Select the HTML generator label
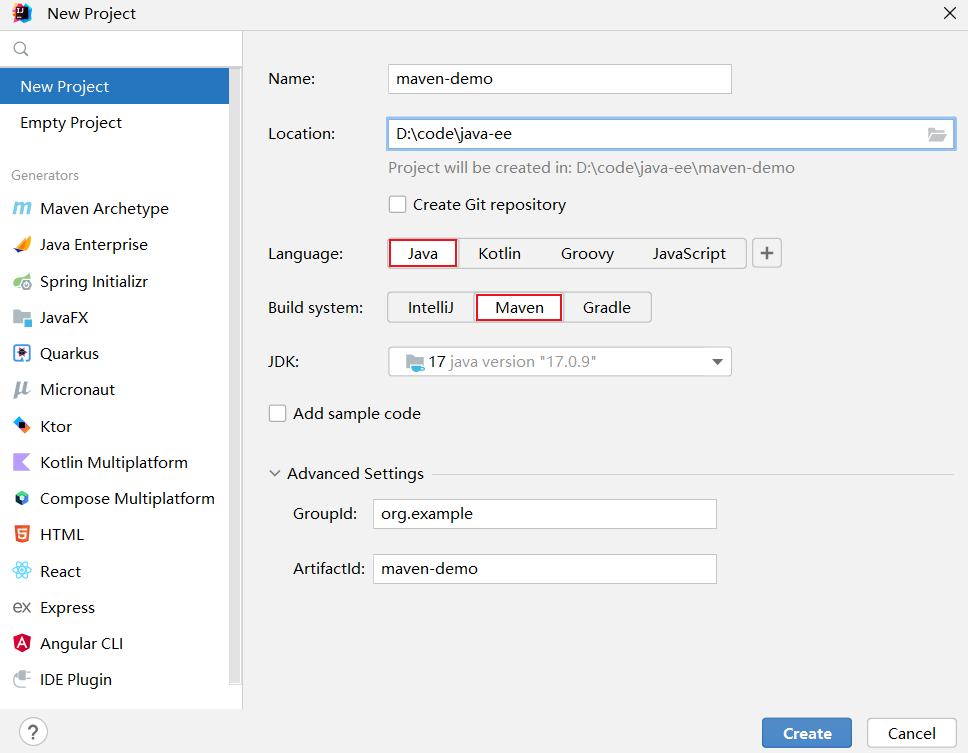 pyautogui.click(x=62, y=535)
